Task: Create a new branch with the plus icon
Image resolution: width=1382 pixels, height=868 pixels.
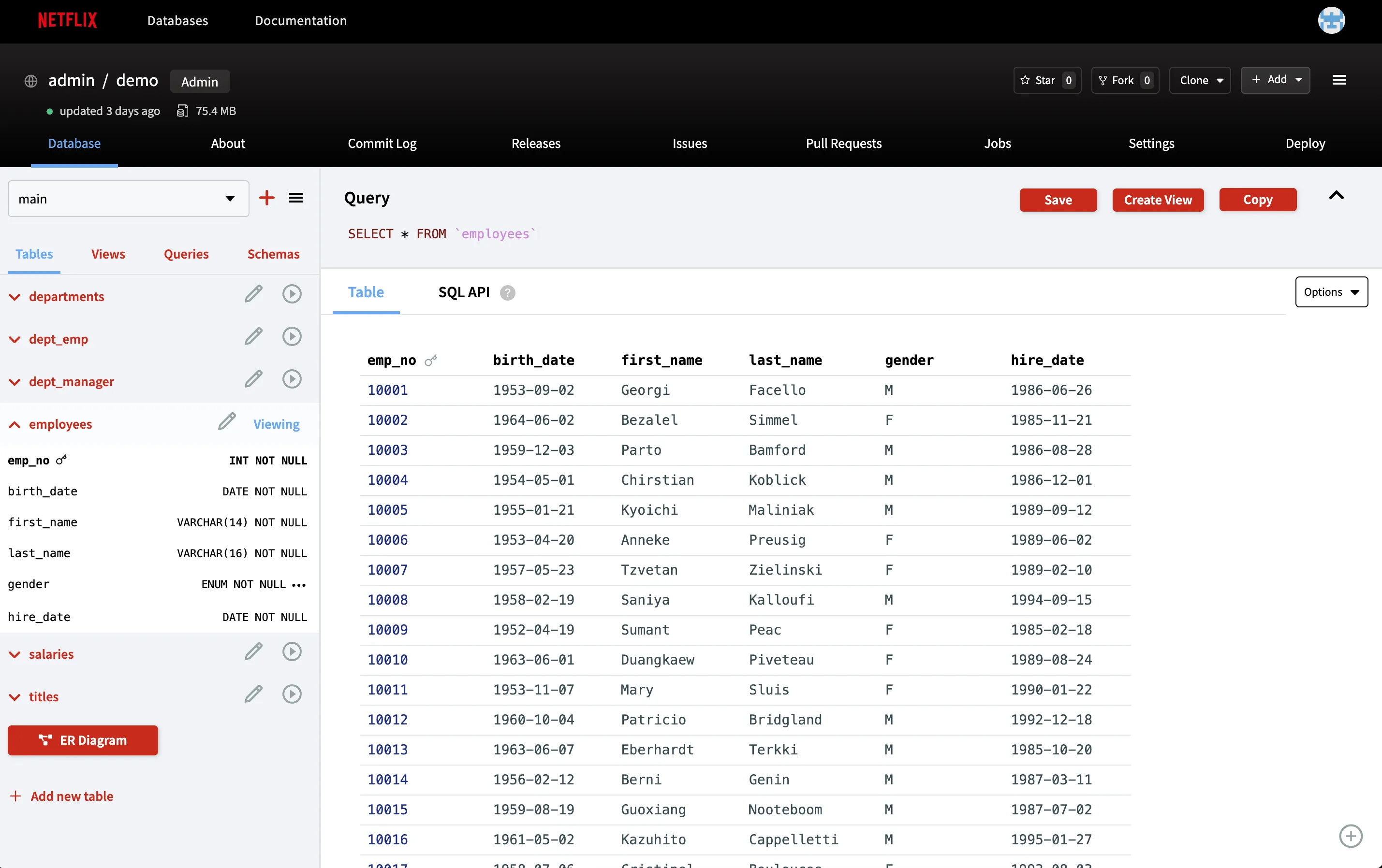Action: tap(266, 198)
